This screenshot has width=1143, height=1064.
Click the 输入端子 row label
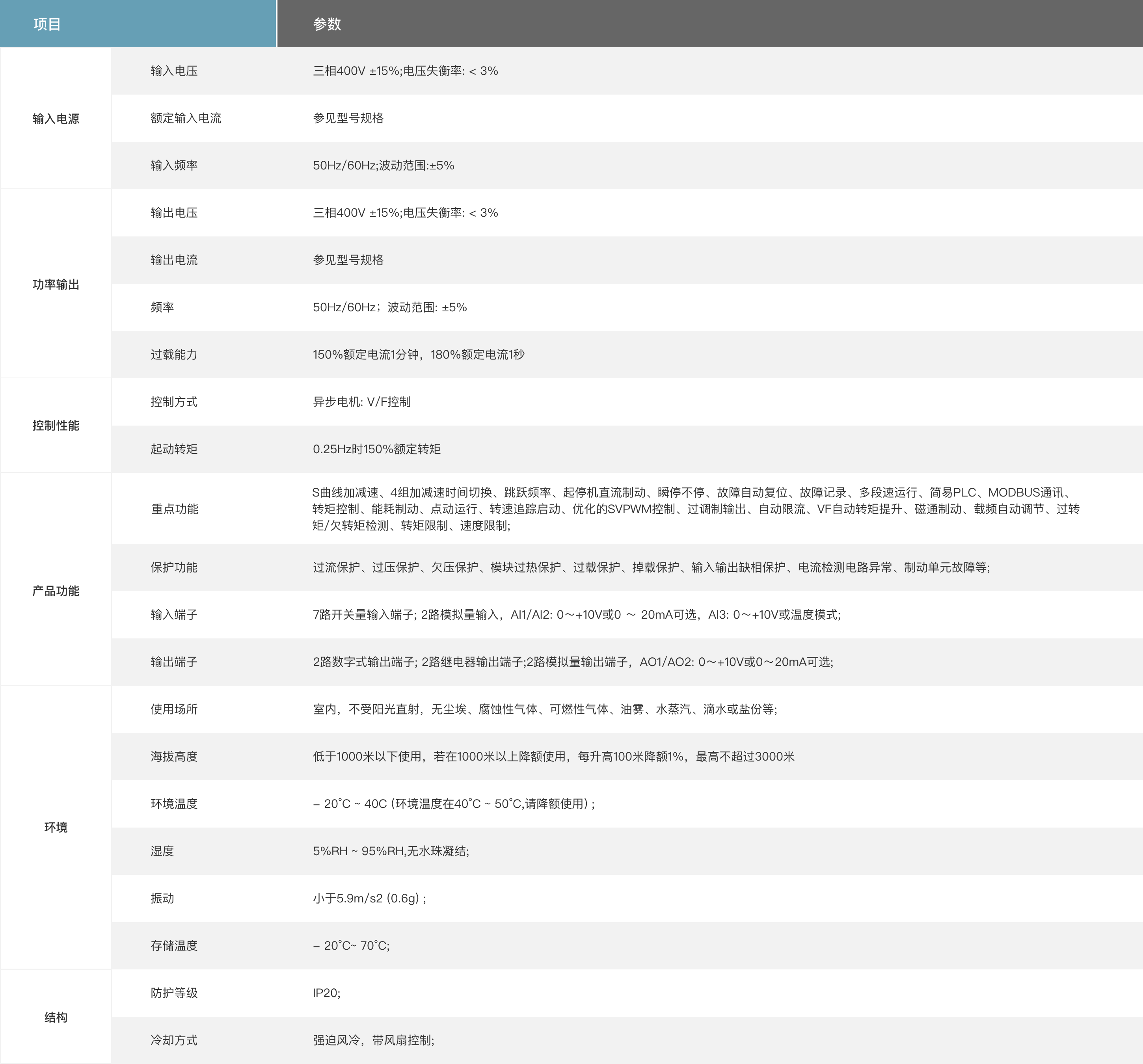point(174,614)
